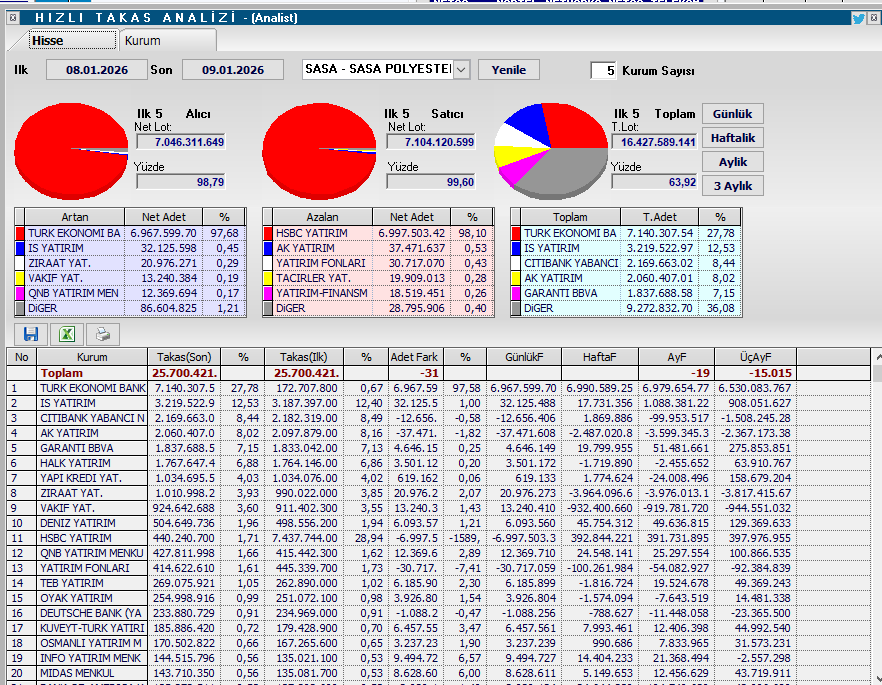Close the Hızlı Takas Analizi window
The height and width of the screenshot is (685, 882).
pyautogui.click(x=873, y=17)
